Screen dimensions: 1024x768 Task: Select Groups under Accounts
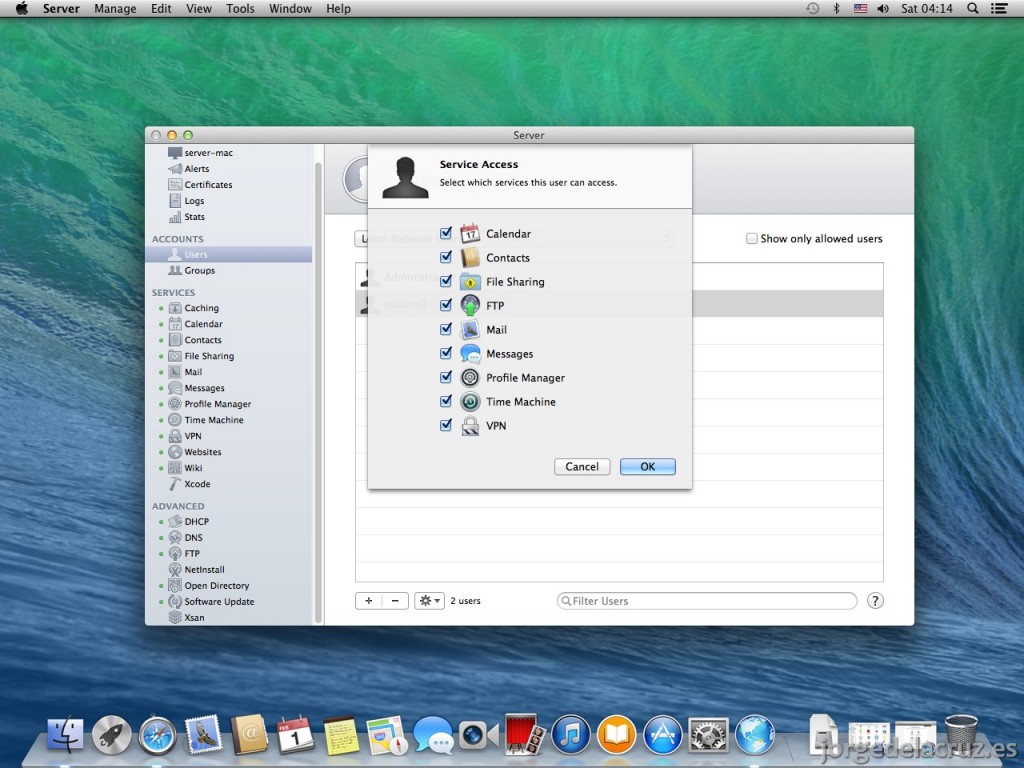[x=191, y=270]
